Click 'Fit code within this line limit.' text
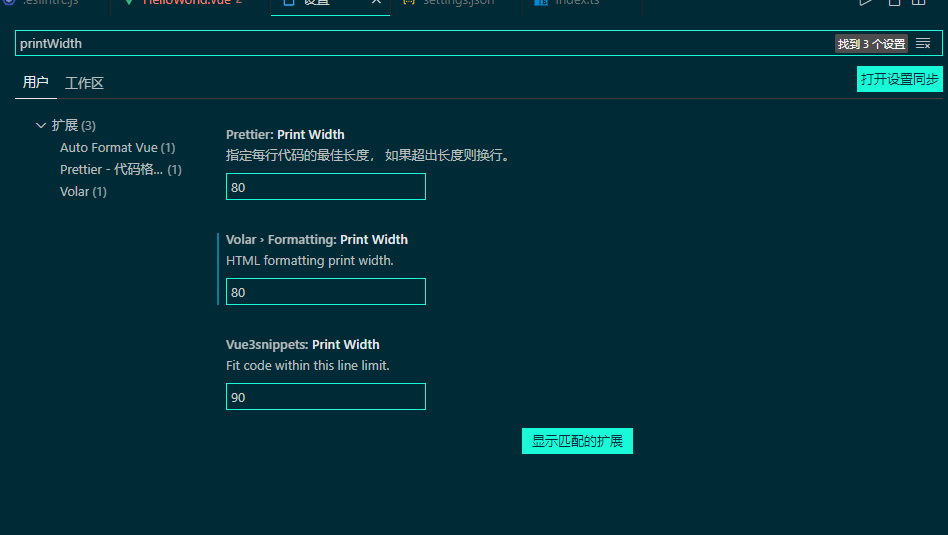Viewport: 948px width, 535px height. pos(308,366)
